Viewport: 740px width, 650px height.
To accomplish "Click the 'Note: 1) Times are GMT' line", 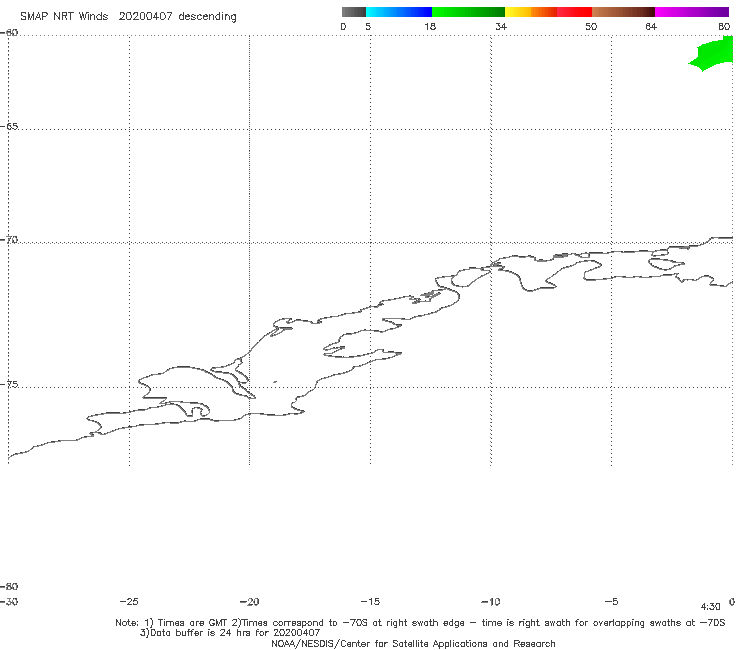I will tap(420, 623).
